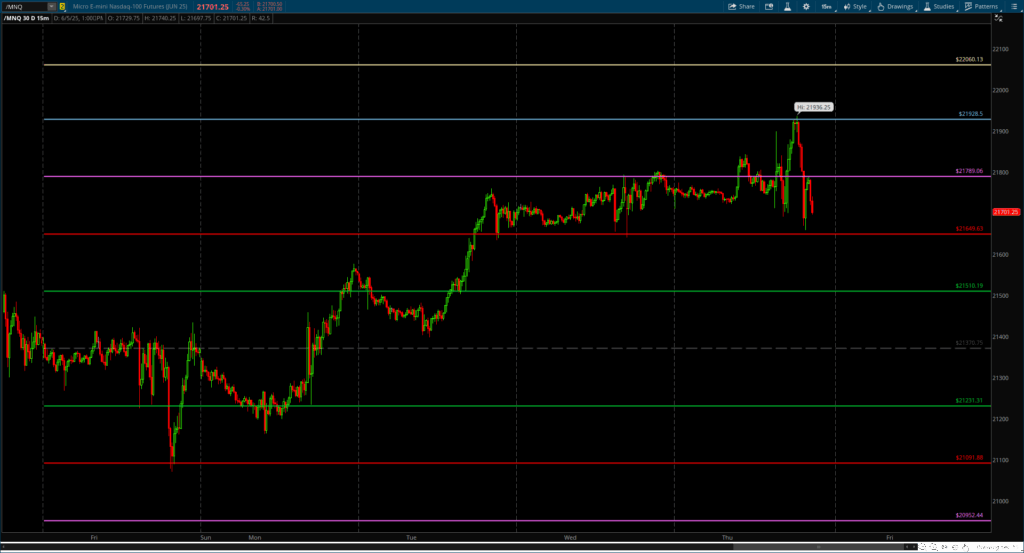
Task: Click the Hi: 21936.25 bubble
Action: point(814,107)
